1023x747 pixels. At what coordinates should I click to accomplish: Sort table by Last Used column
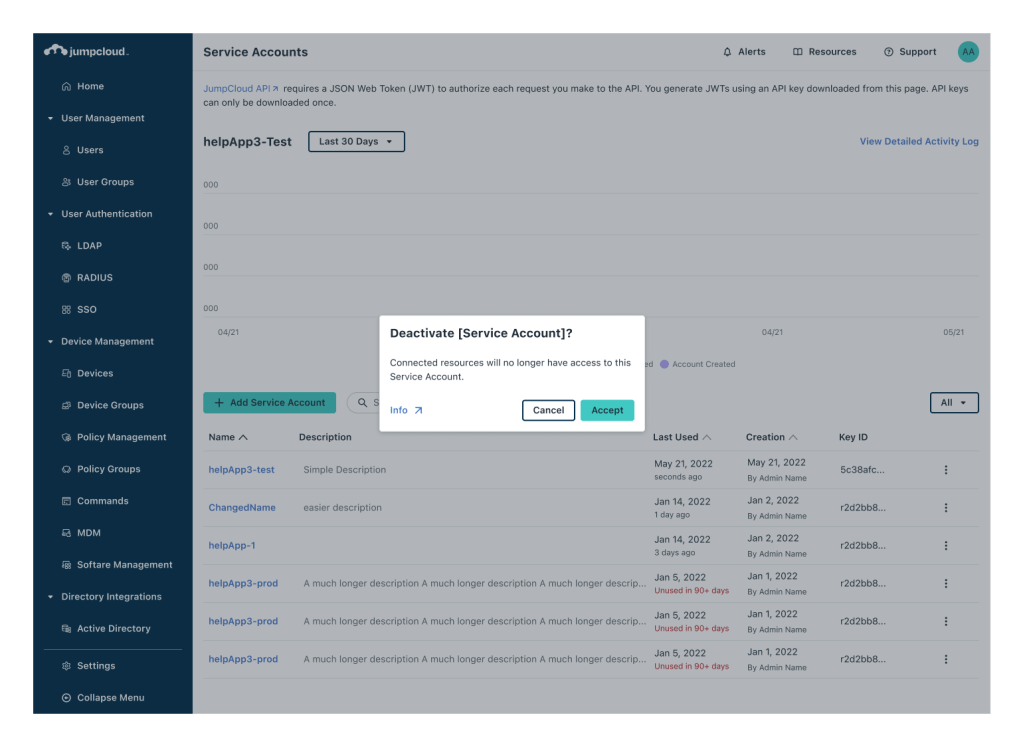point(682,437)
